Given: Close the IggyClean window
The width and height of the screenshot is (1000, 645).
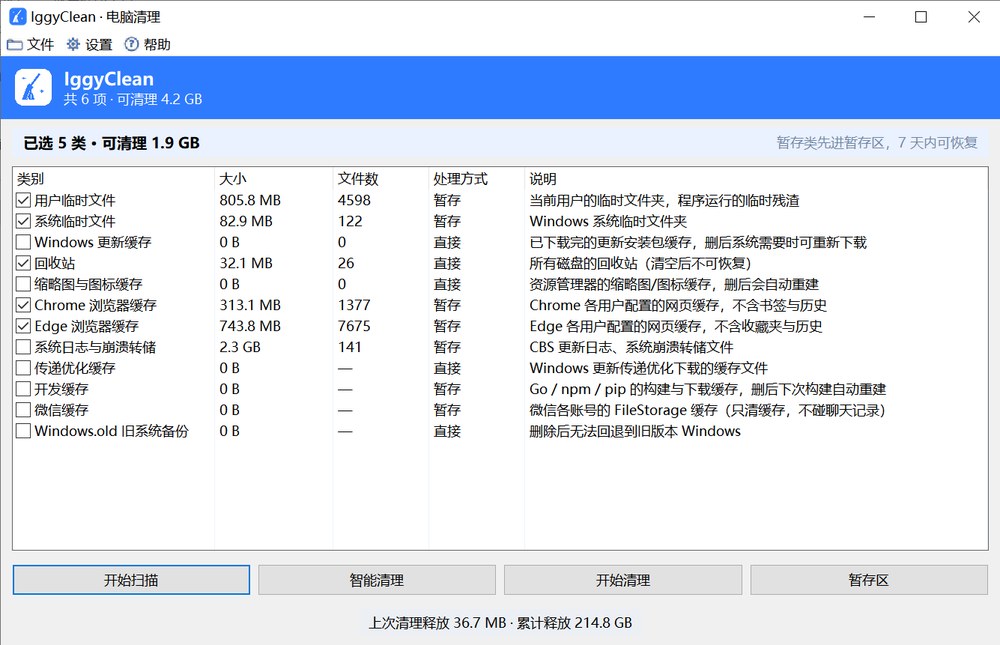Looking at the screenshot, I should point(973,17).
